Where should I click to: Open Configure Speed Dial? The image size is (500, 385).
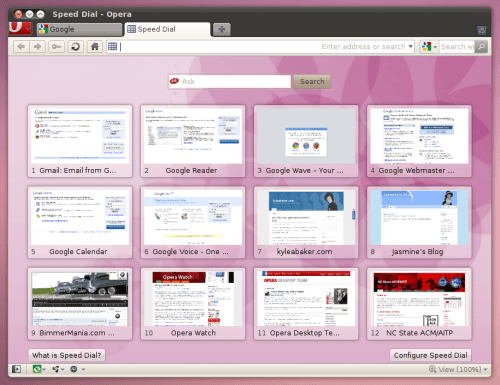(431, 355)
